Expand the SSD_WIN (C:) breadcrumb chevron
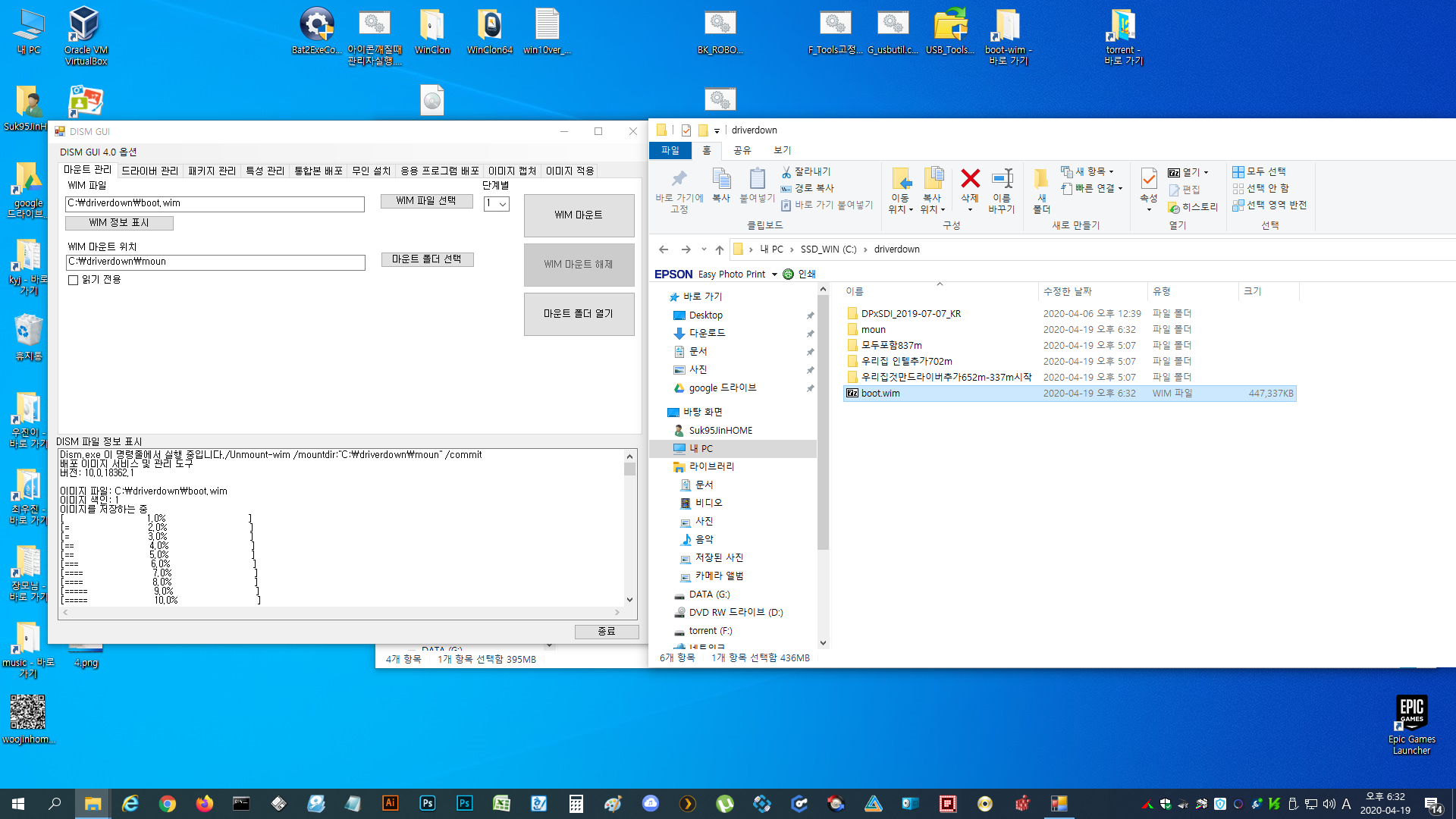This screenshot has width=1456, height=819. (x=865, y=249)
